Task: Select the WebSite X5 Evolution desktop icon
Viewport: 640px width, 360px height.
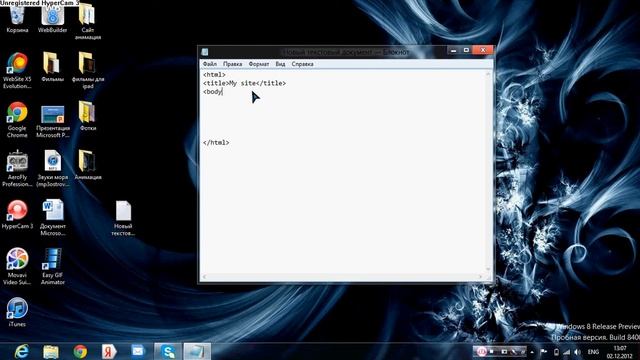Action: coord(17,70)
